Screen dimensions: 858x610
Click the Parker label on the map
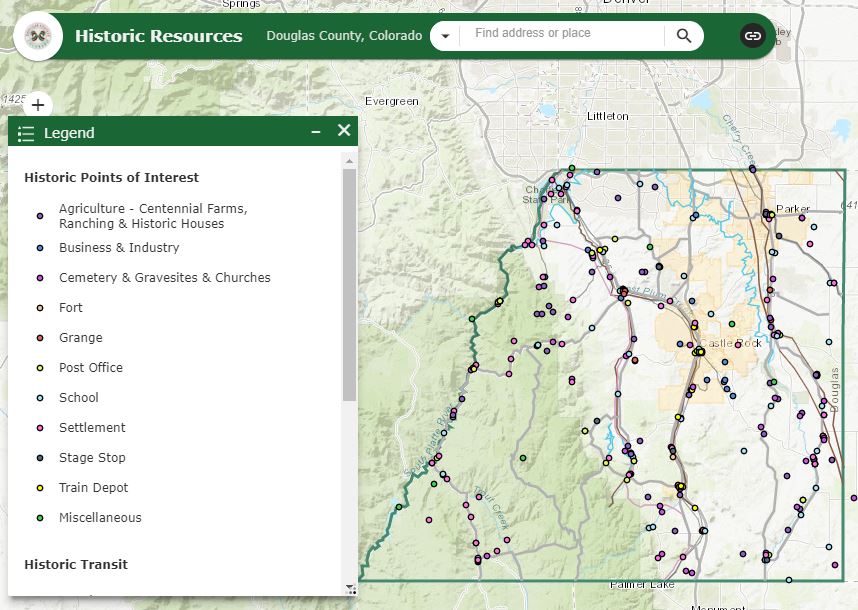[x=793, y=209]
